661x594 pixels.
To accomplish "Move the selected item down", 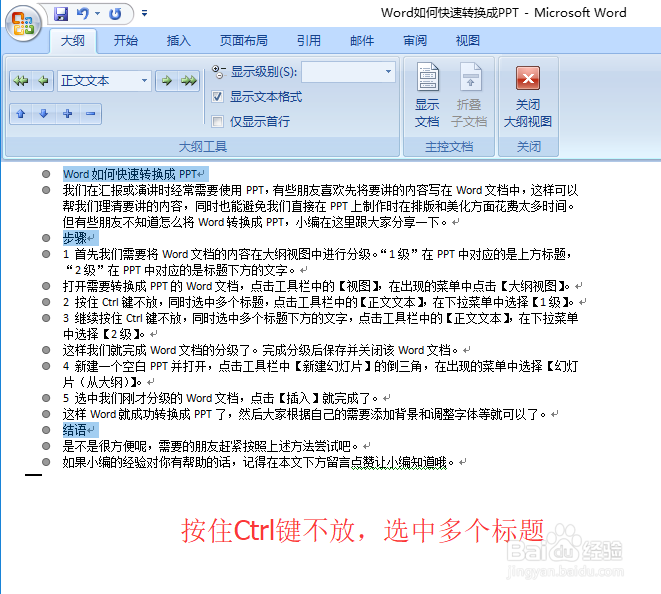I will coord(43,114).
